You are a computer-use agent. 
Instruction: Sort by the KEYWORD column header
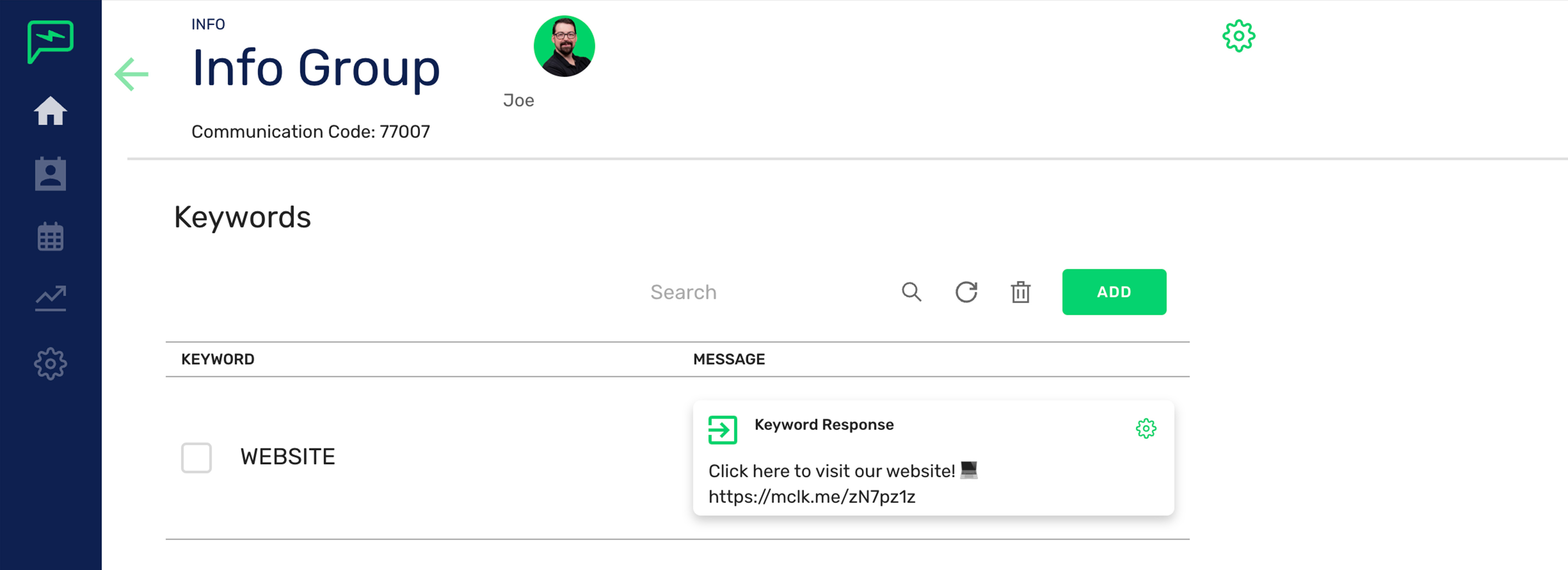(x=218, y=359)
